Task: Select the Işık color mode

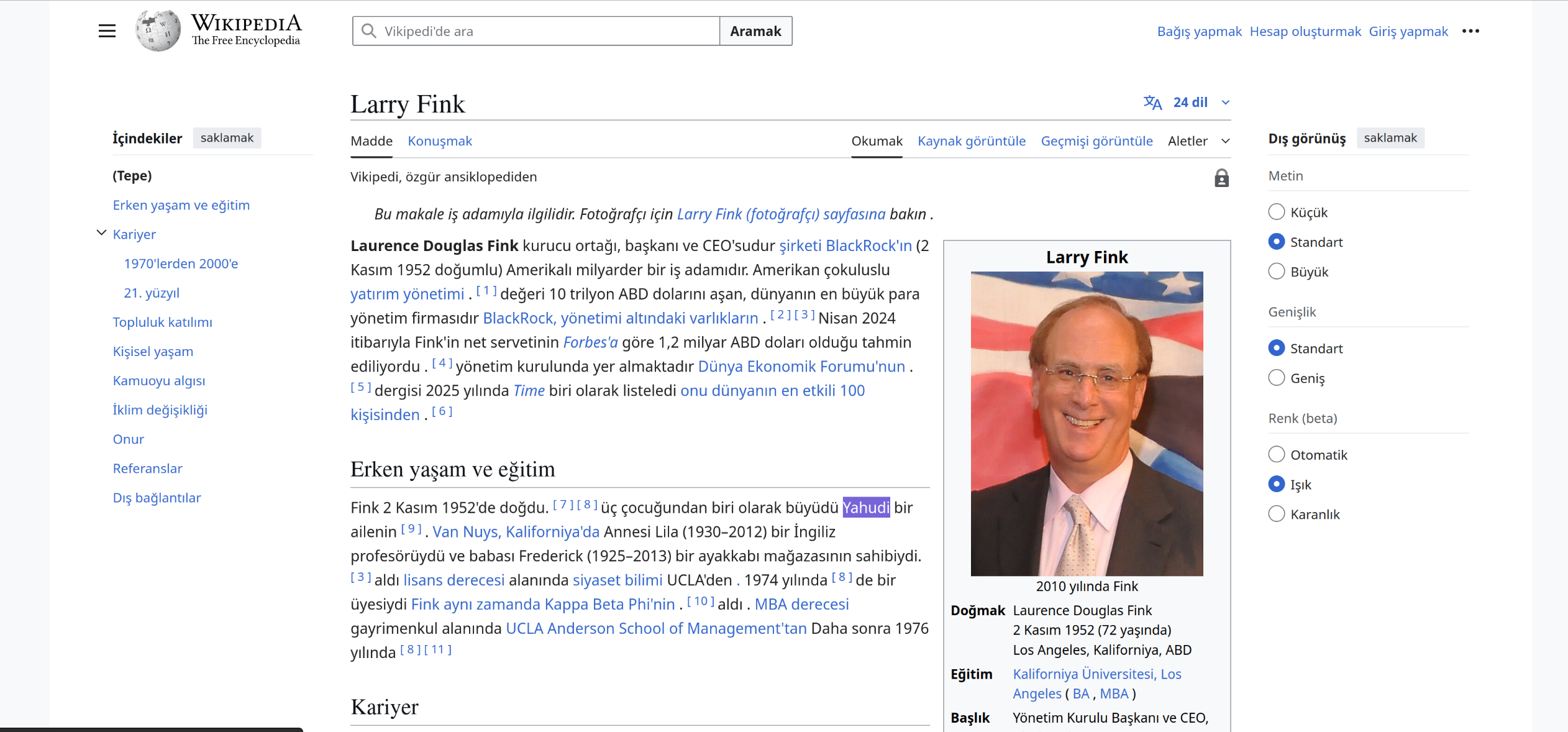Action: 1276,484
